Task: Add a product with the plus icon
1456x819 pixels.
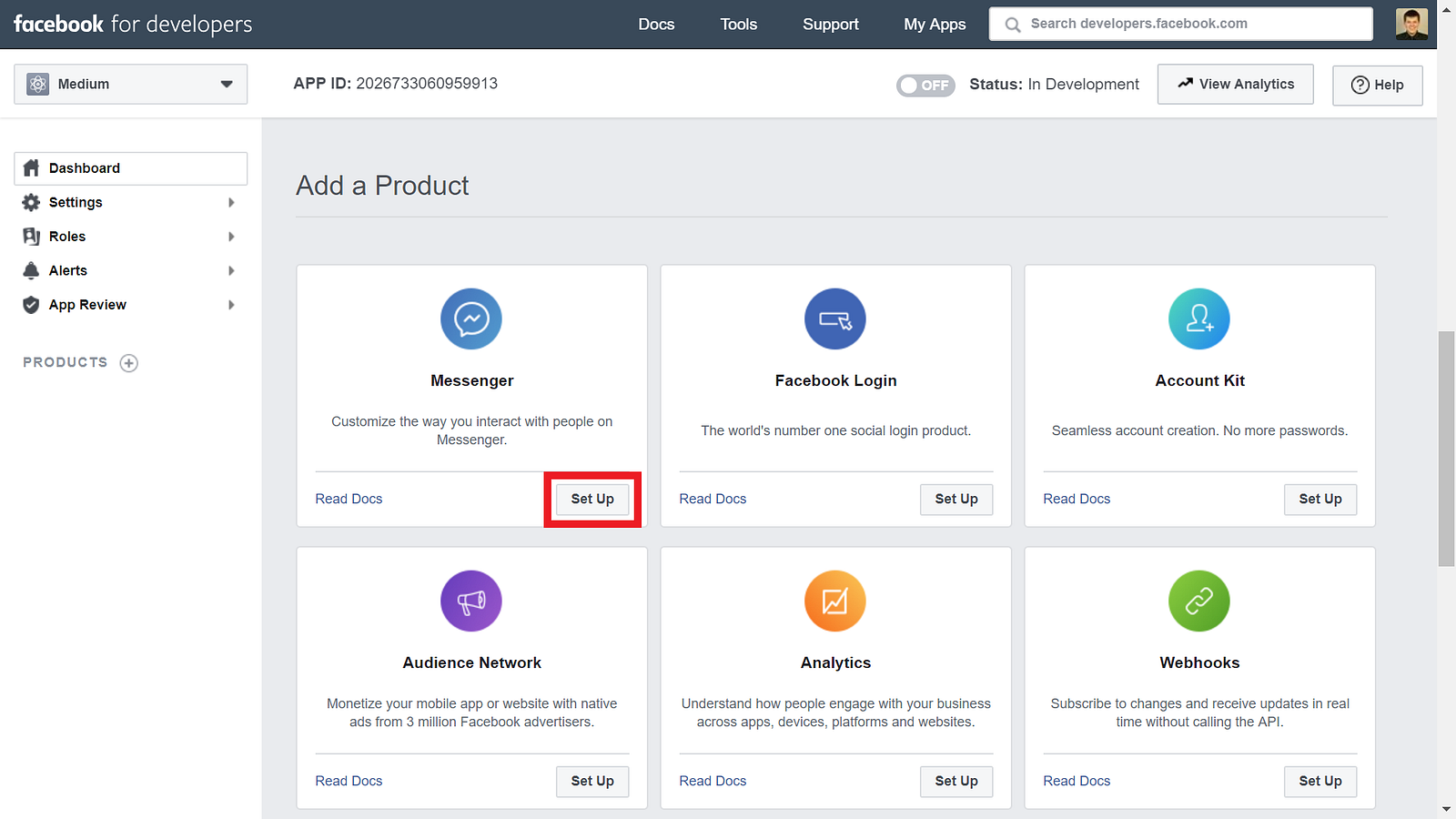Action: coord(129,363)
